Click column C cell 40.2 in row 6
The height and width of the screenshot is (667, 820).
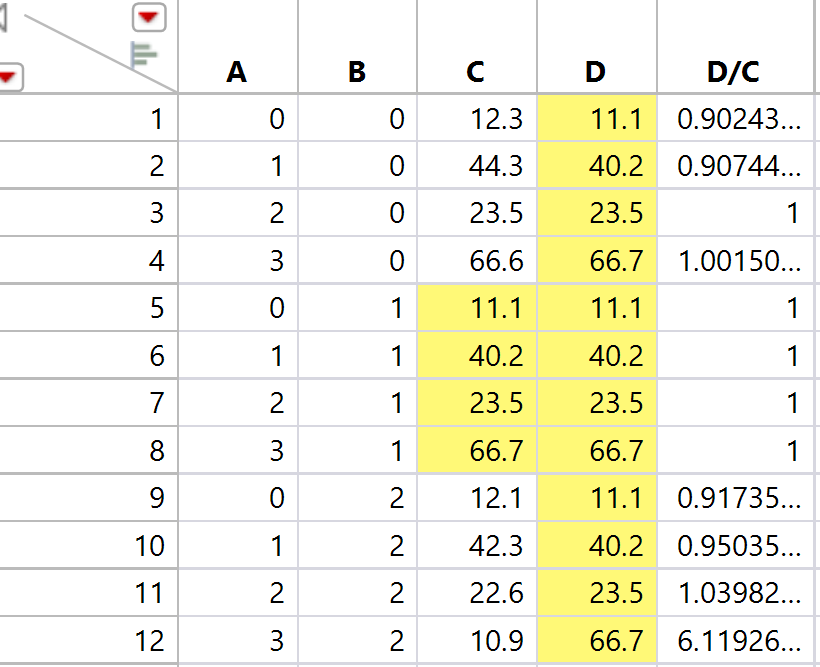[x=477, y=356]
